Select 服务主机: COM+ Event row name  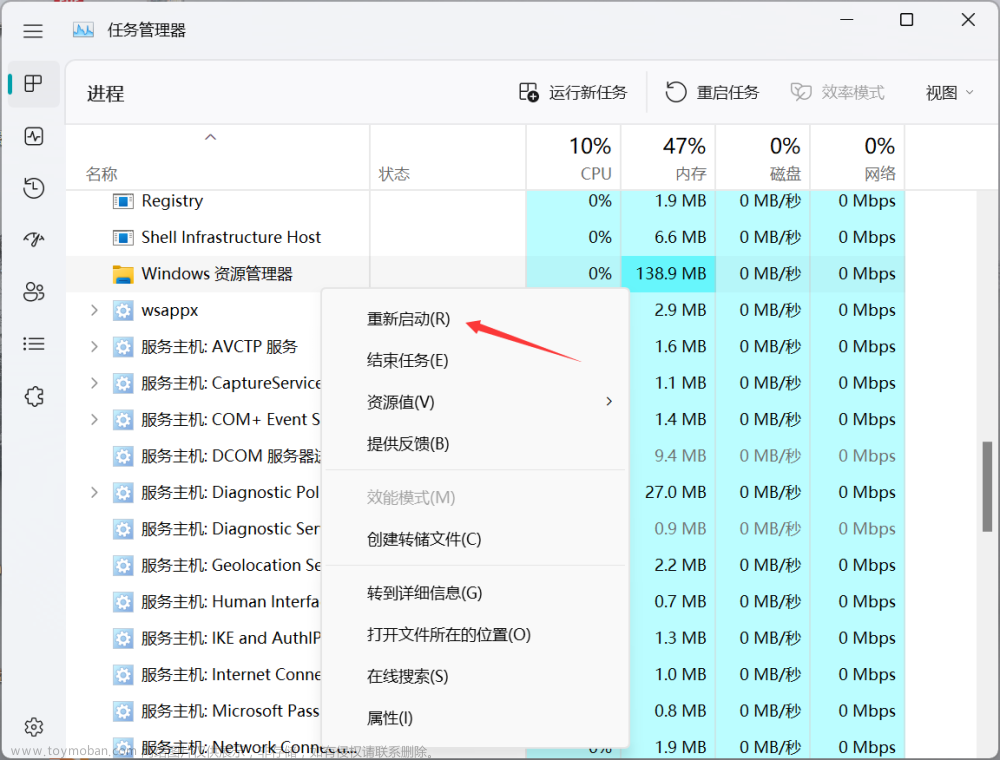click(230, 420)
